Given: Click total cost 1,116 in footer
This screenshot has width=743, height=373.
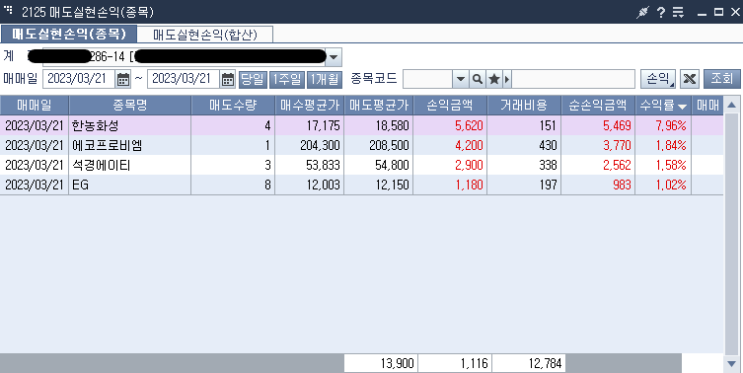Looking at the screenshot, I should [474, 364].
